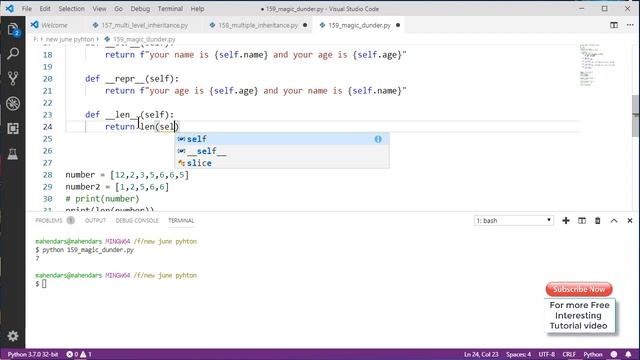Click 'python 159_magic_dunder.py' terminal command

pyautogui.click(x=88, y=250)
